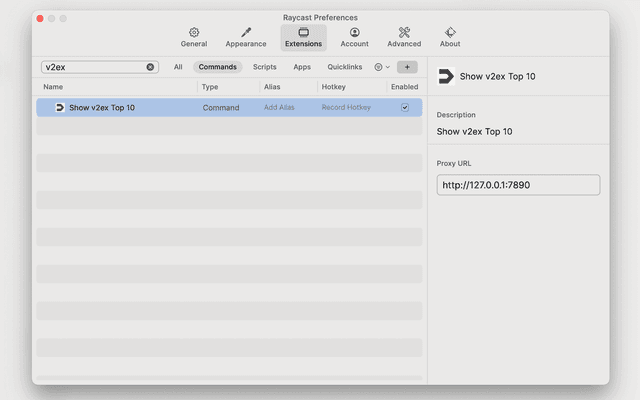Filter by Scripts
This screenshot has height=400, width=640.
(x=264, y=67)
